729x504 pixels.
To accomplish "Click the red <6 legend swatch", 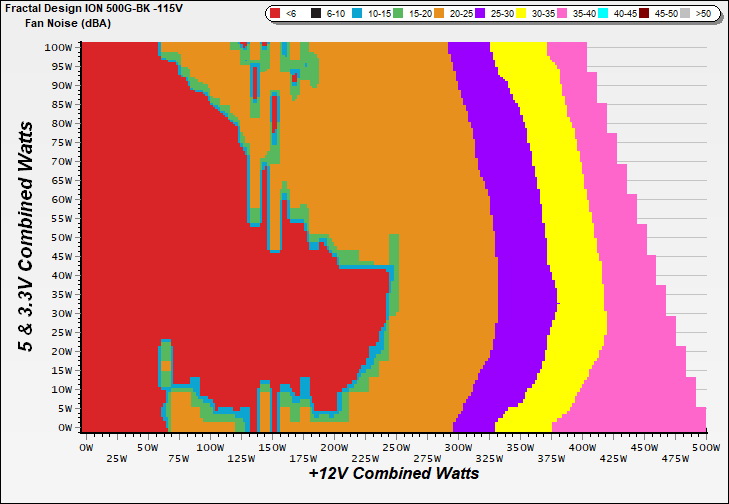I will click(x=276, y=14).
